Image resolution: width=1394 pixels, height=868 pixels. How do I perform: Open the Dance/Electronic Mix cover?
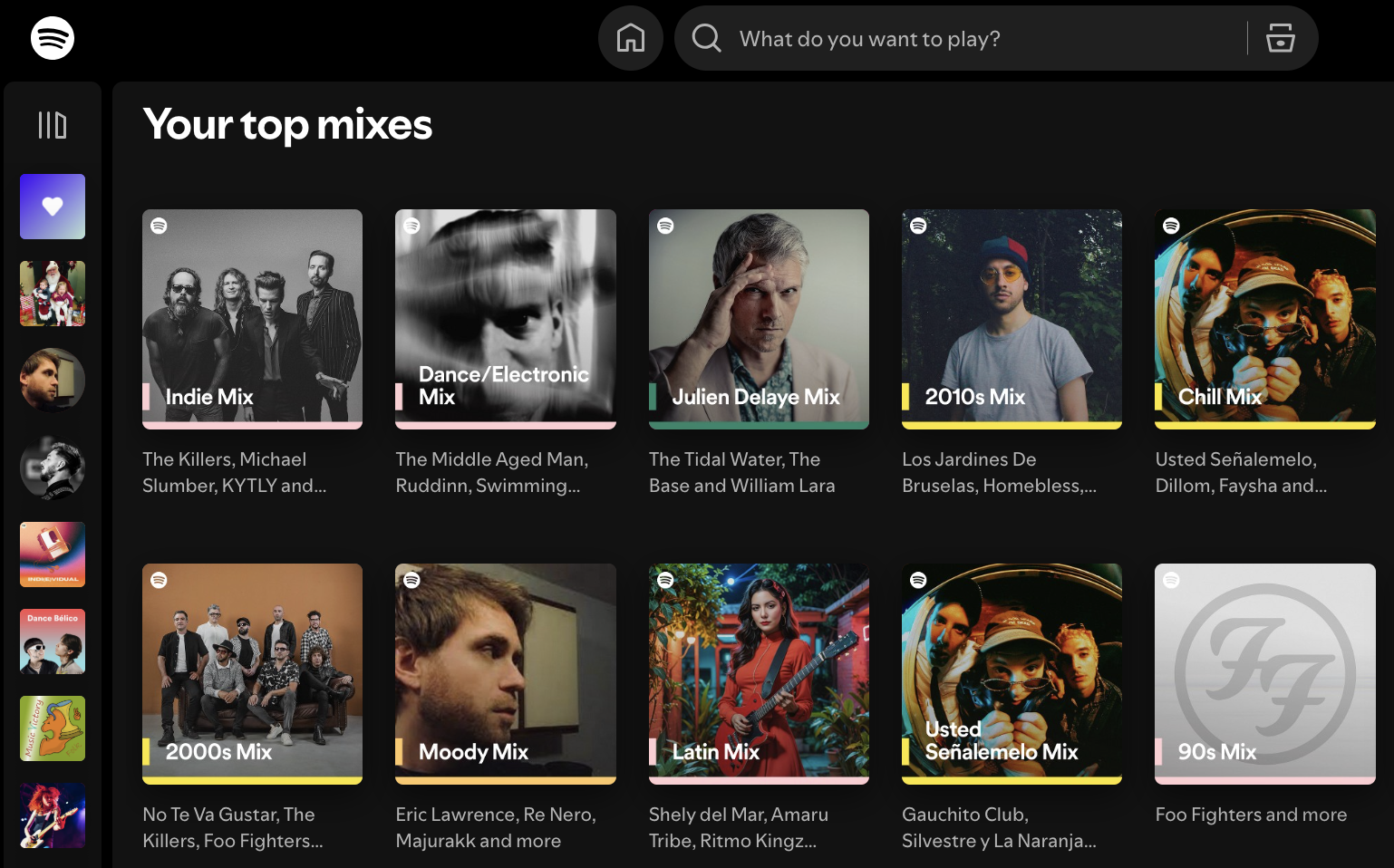(506, 319)
